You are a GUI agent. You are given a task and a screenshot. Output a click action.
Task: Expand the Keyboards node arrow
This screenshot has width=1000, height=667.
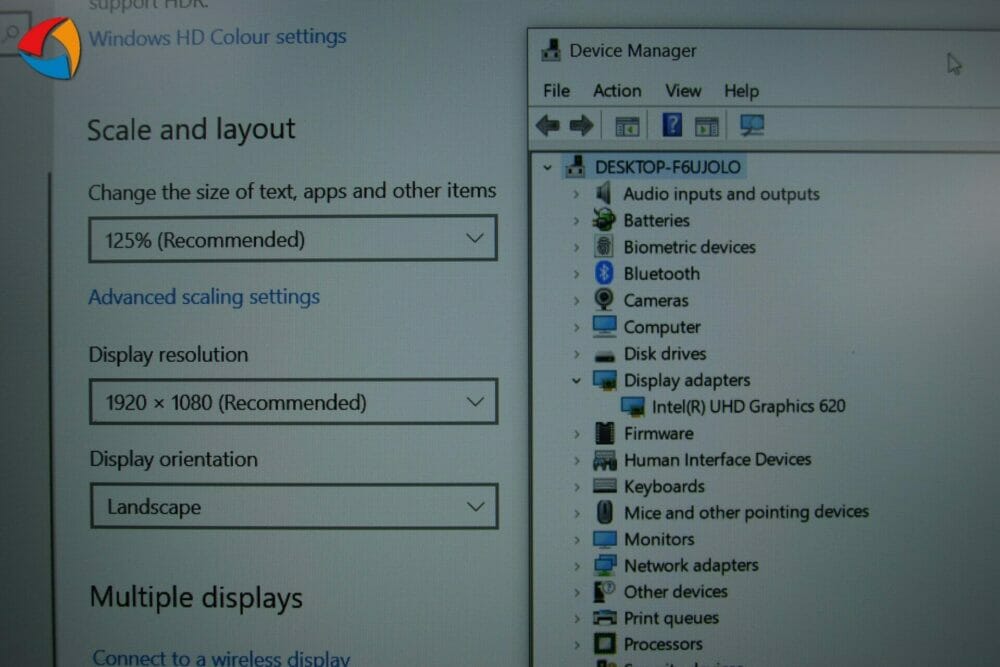(x=577, y=487)
